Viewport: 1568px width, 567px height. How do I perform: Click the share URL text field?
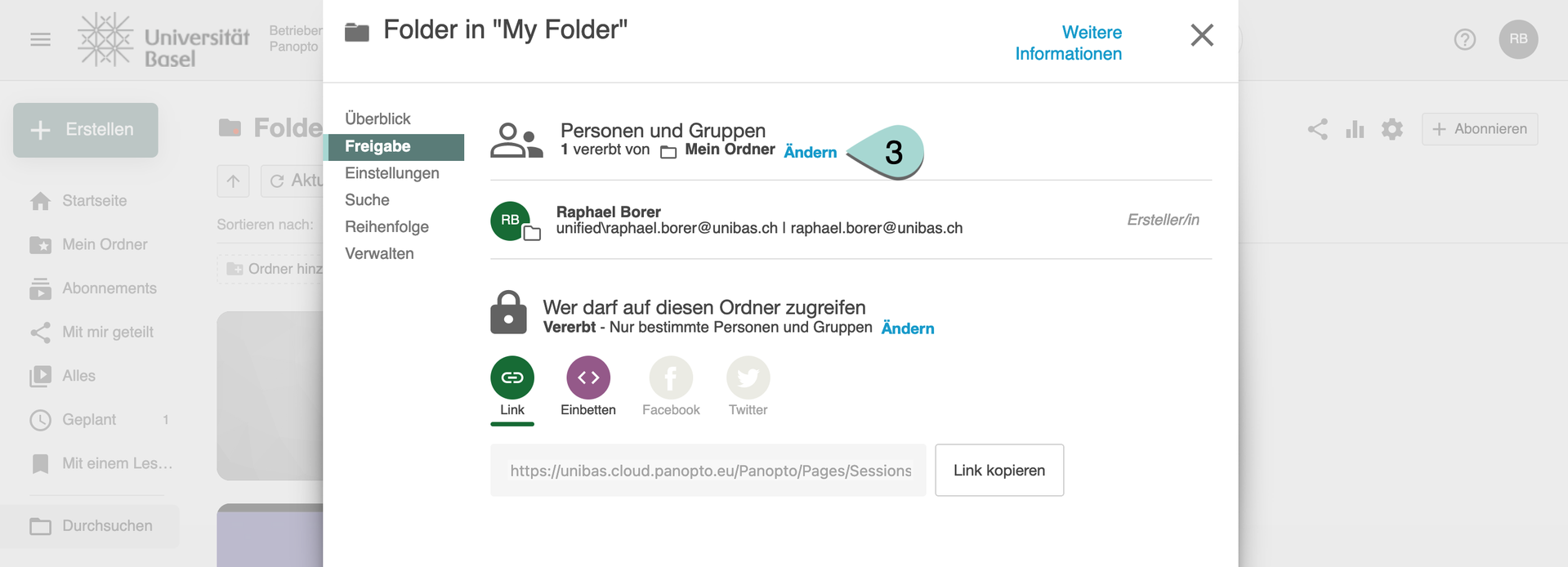[708, 471]
